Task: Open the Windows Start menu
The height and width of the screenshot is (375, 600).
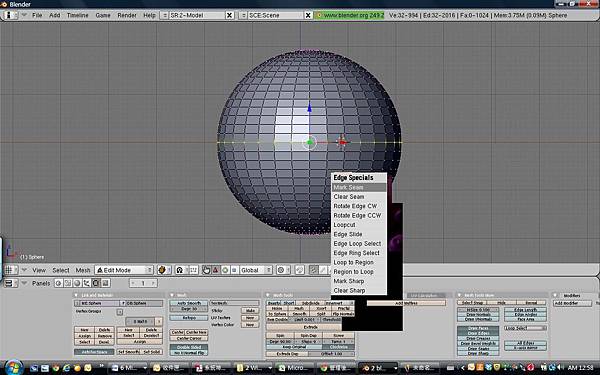Action: pyautogui.click(x=14, y=368)
